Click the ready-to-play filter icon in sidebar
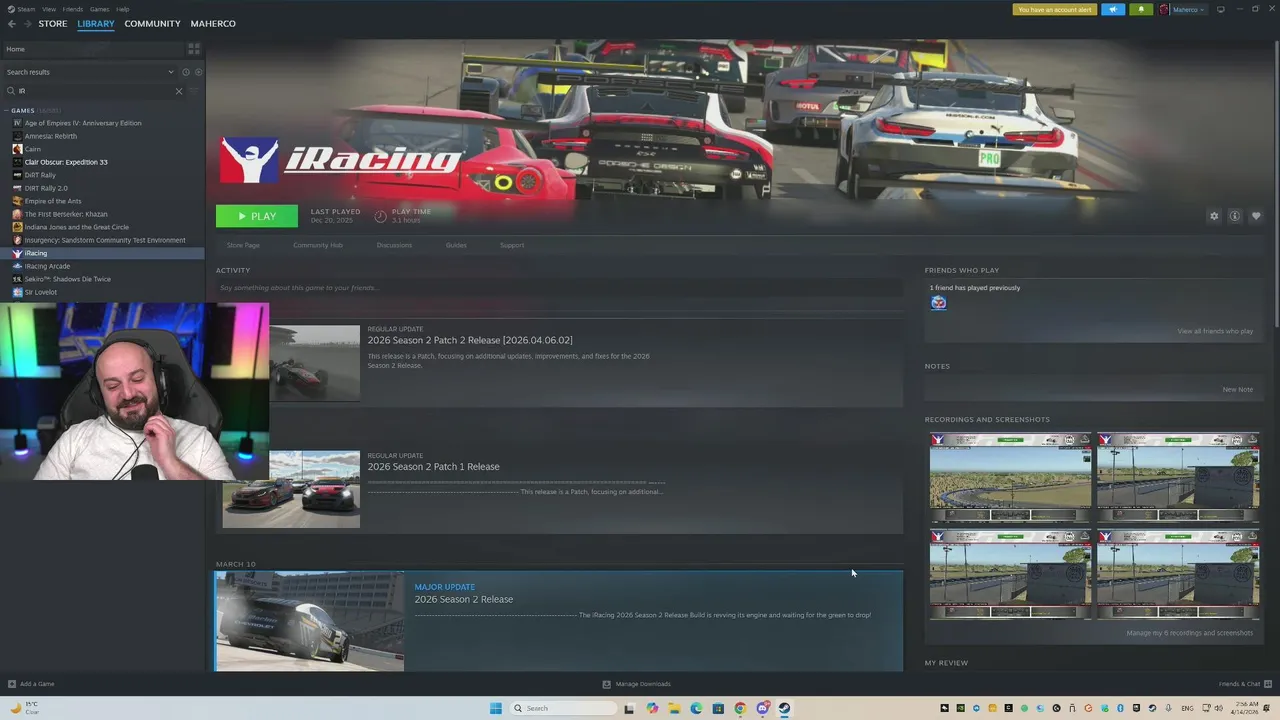 [198, 72]
